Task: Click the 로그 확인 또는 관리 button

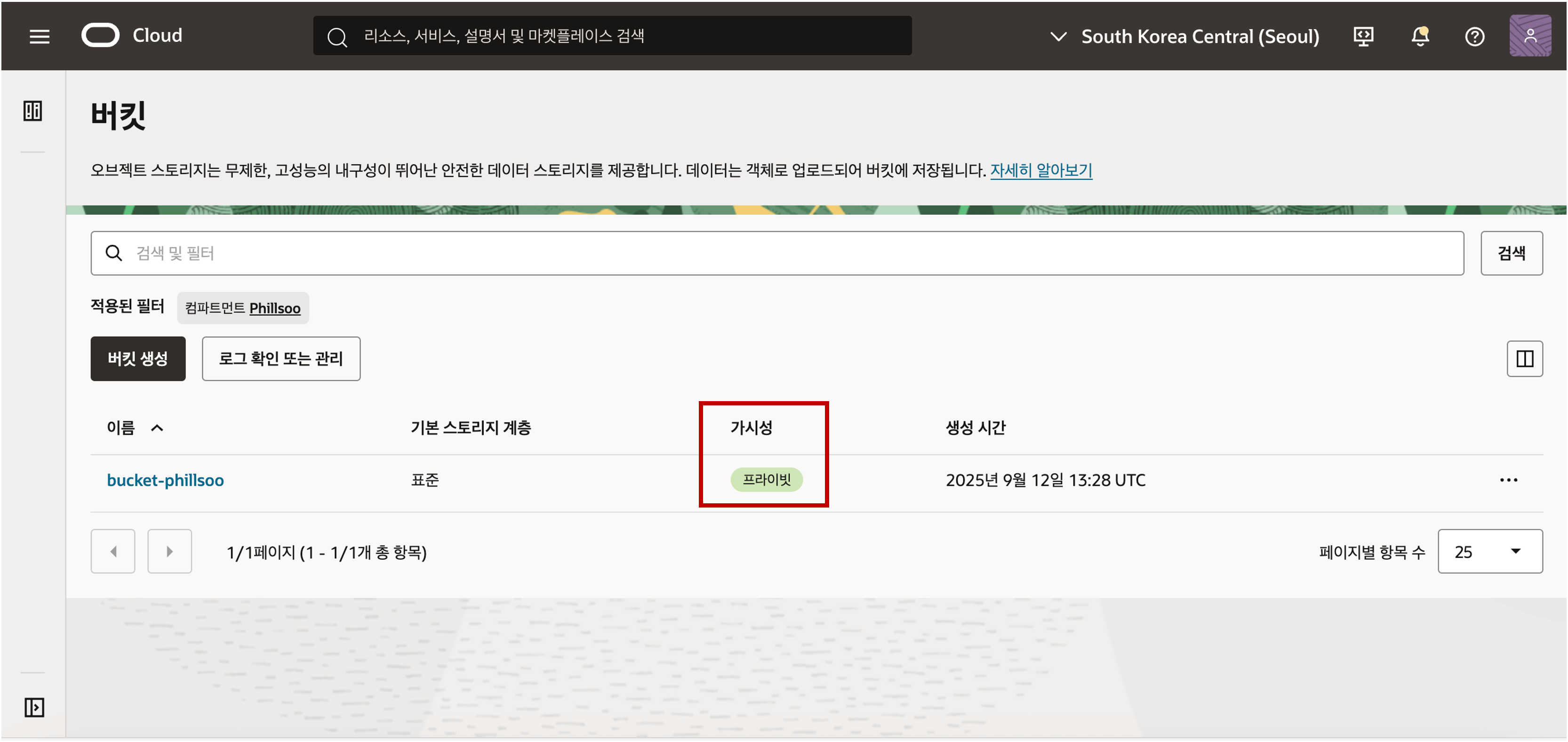Action: click(x=280, y=359)
